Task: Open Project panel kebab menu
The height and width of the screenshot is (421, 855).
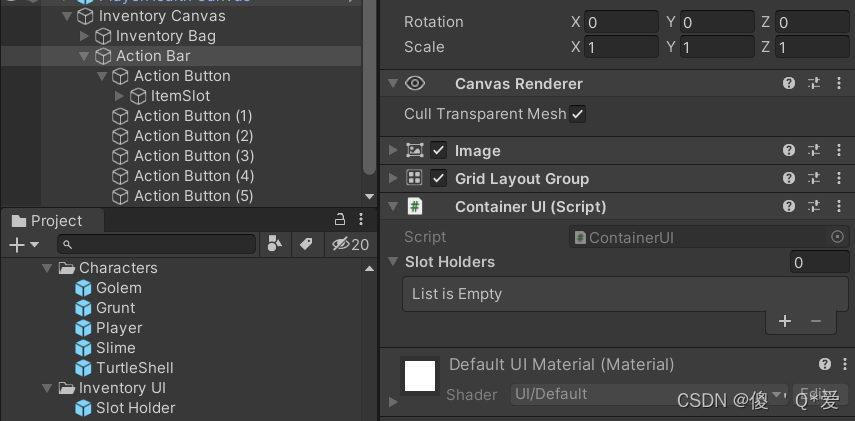Action: pyautogui.click(x=360, y=219)
